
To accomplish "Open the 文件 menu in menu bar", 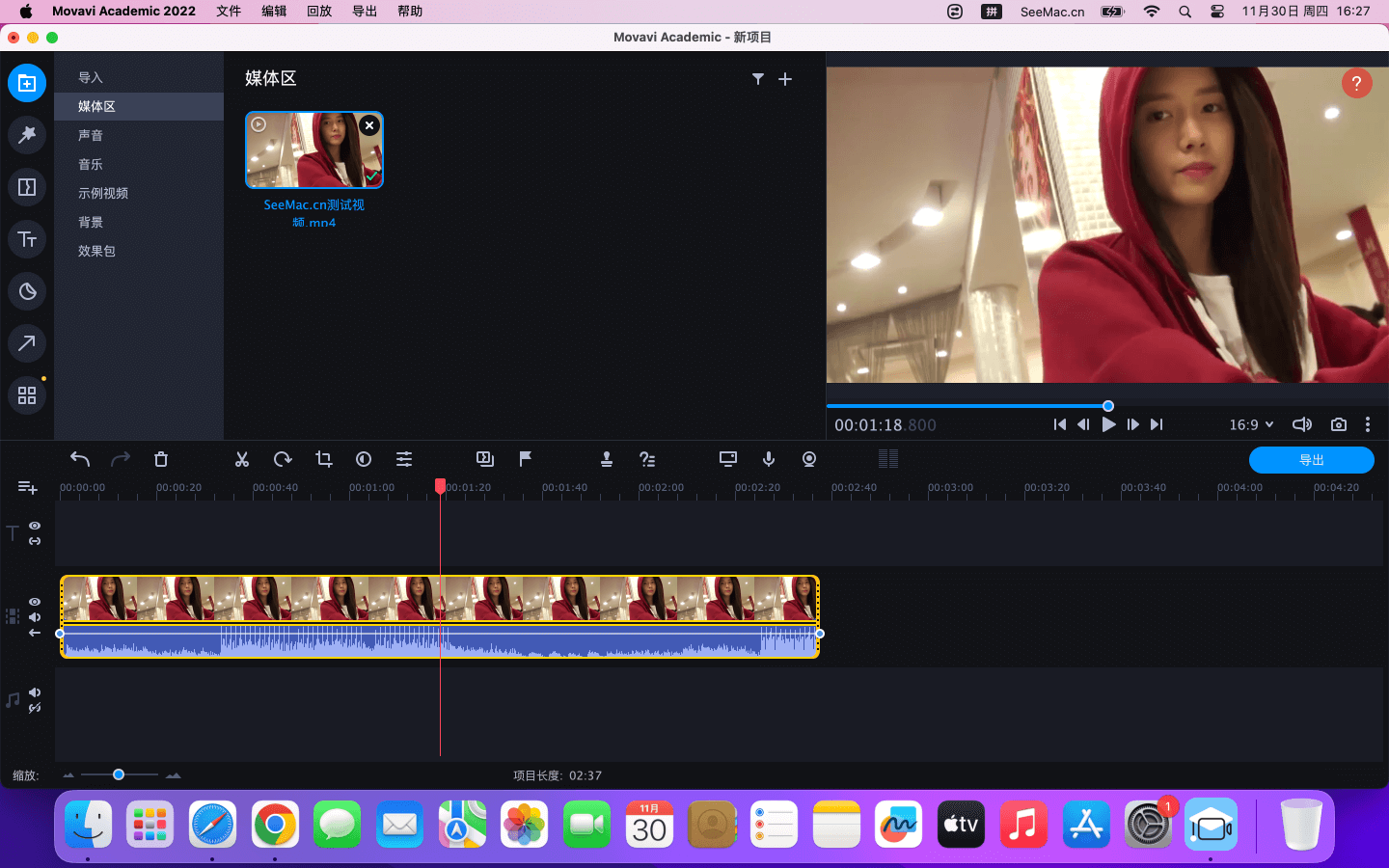I will pos(229,12).
